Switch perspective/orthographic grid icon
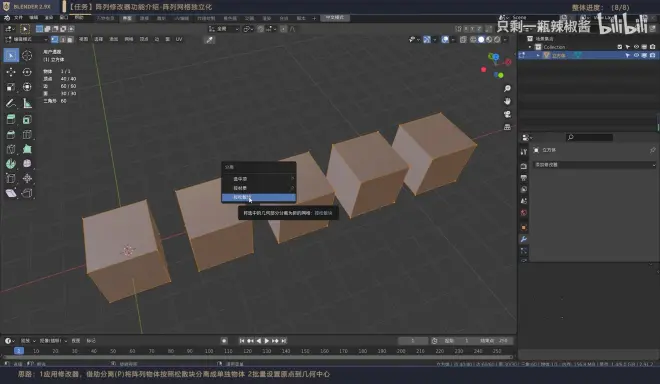The height and width of the screenshot is (384, 660). coord(507,127)
